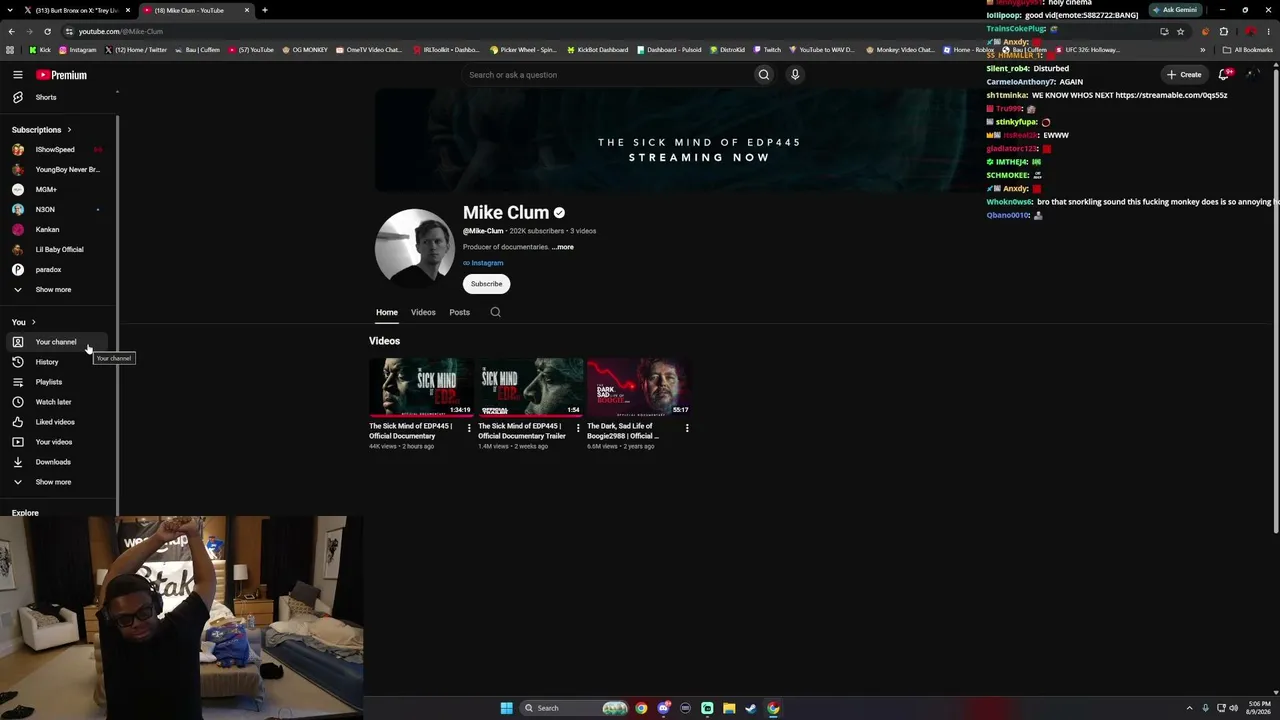1280x720 pixels.
Task: Go to YouTube Premium home logo
Action: point(62,75)
